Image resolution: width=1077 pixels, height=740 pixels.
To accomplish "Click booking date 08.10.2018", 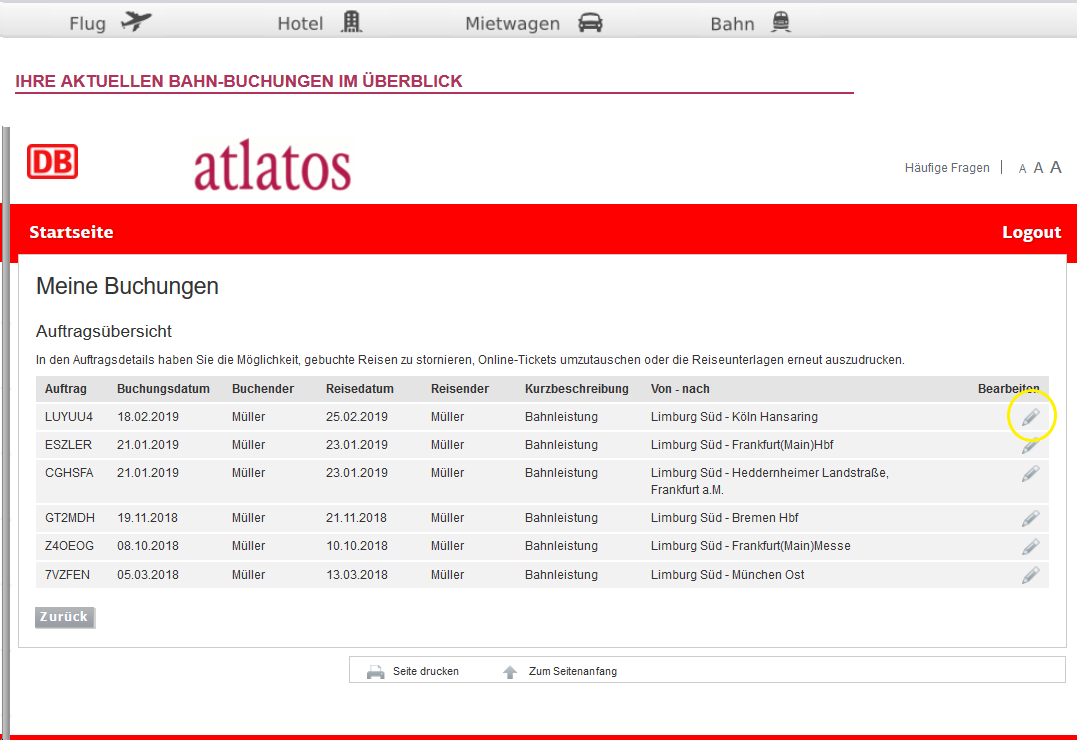I will [x=148, y=546].
